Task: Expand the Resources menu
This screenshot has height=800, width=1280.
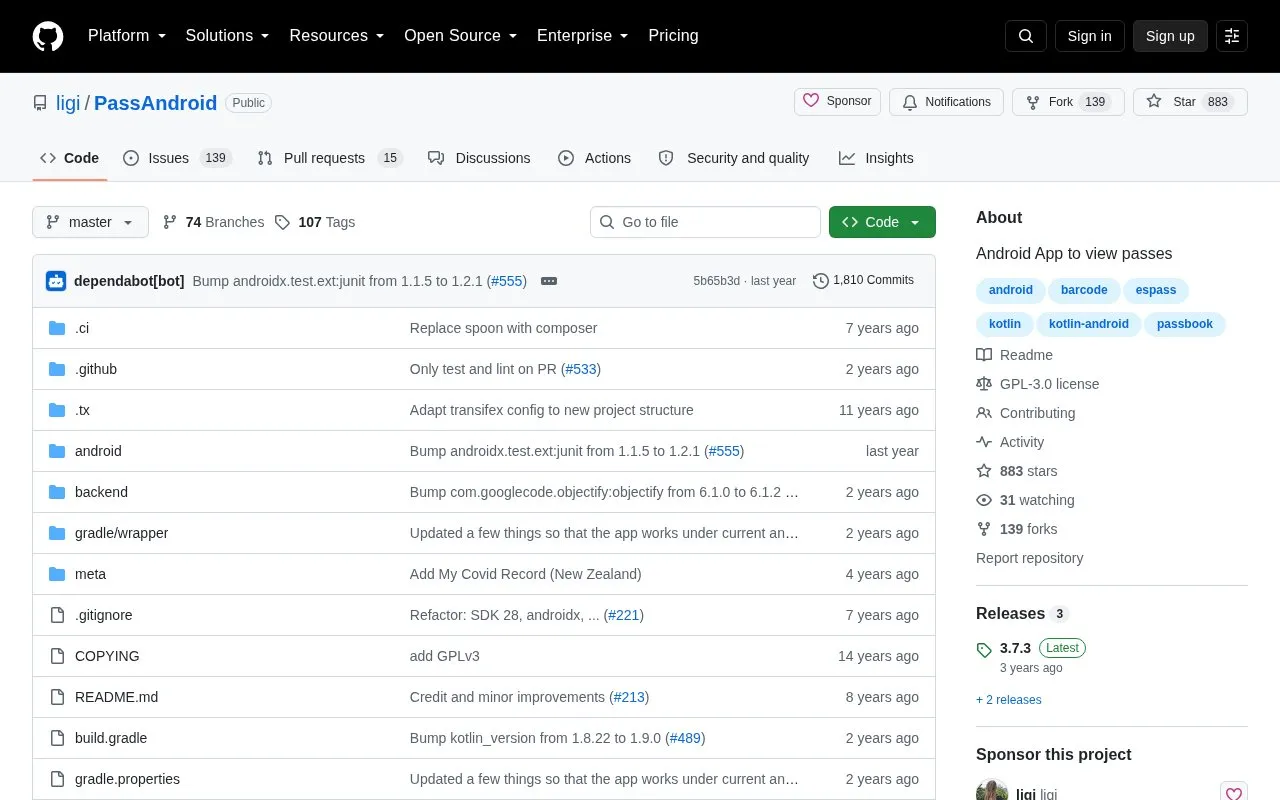Action: point(337,36)
